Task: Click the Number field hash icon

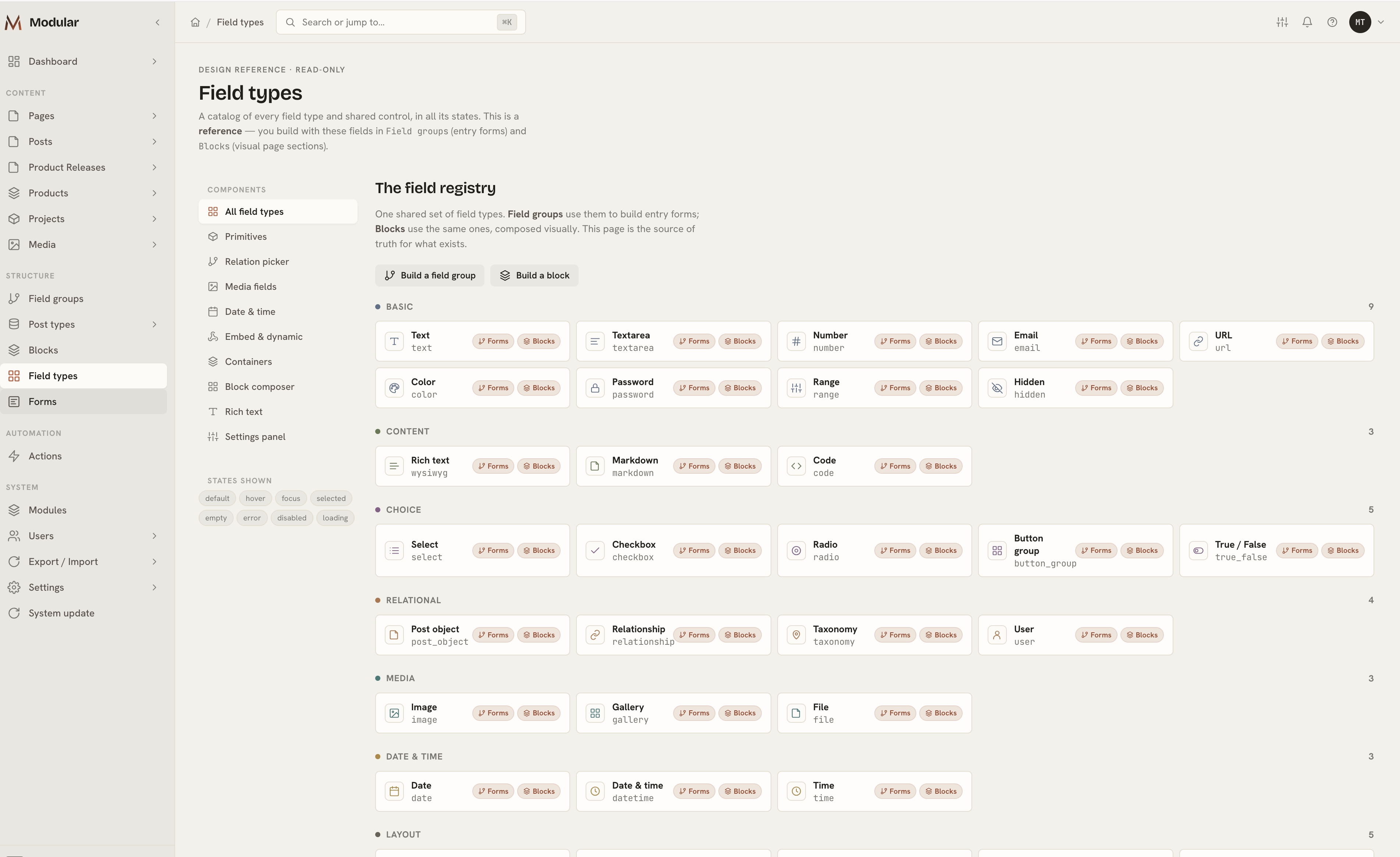Action: [796, 341]
